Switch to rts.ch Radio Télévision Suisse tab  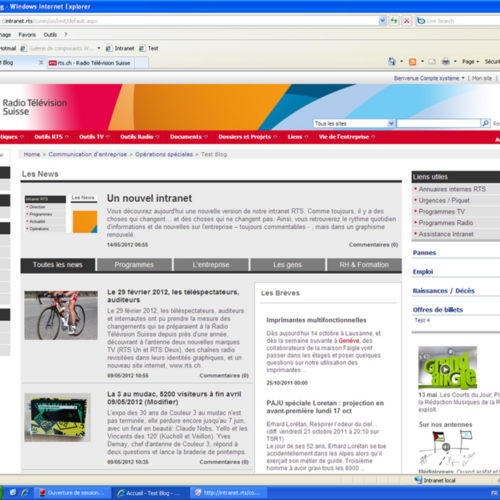pyautogui.click(x=90, y=63)
